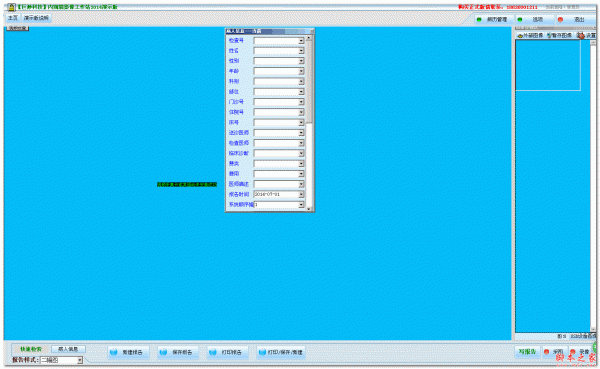Open 病历管理 with green indicator
The height and width of the screenshot is (369, 600).
[493, 20]
